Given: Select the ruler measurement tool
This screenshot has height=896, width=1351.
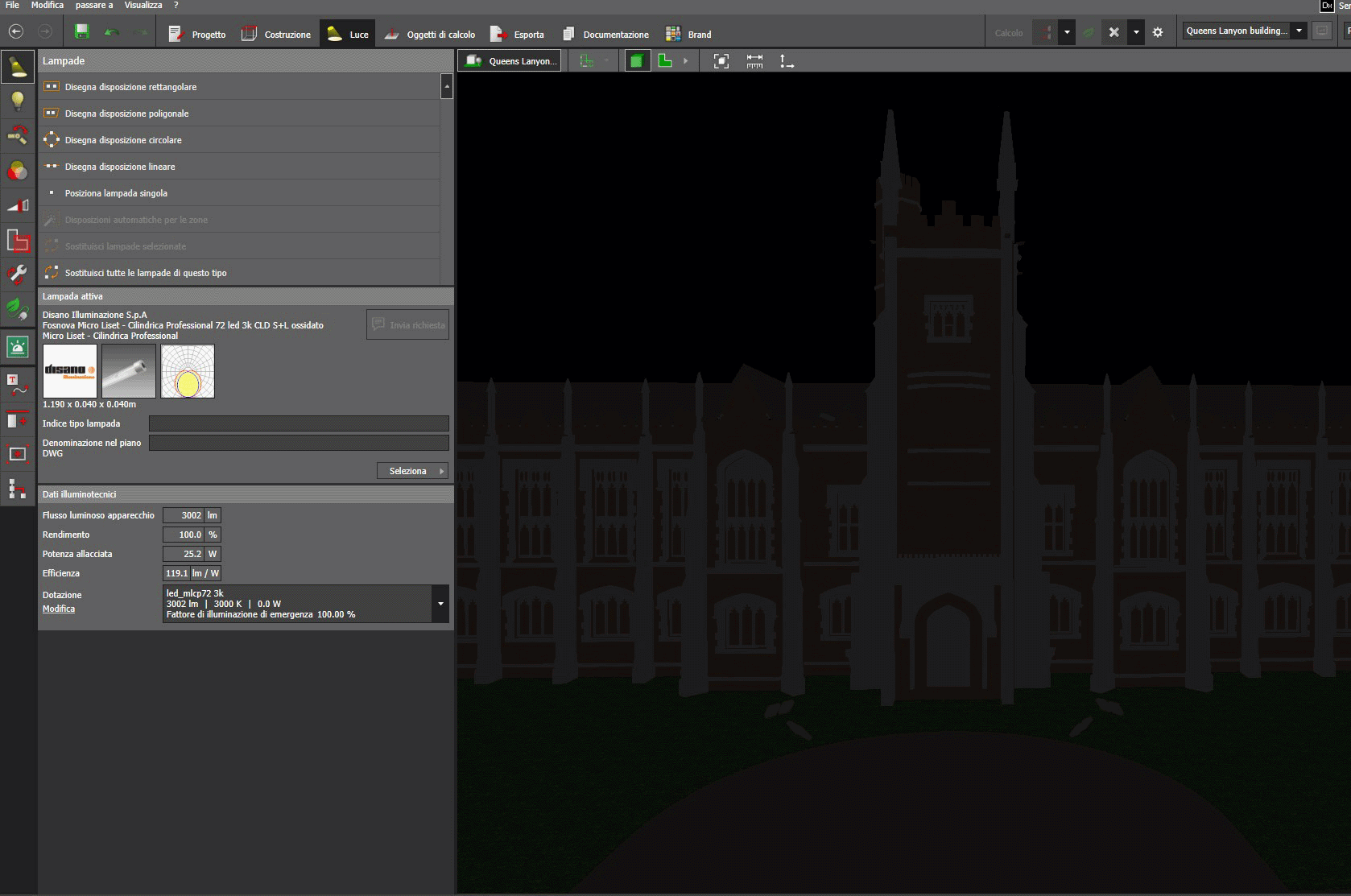Looking at the screenshot, I should [754, 61].
